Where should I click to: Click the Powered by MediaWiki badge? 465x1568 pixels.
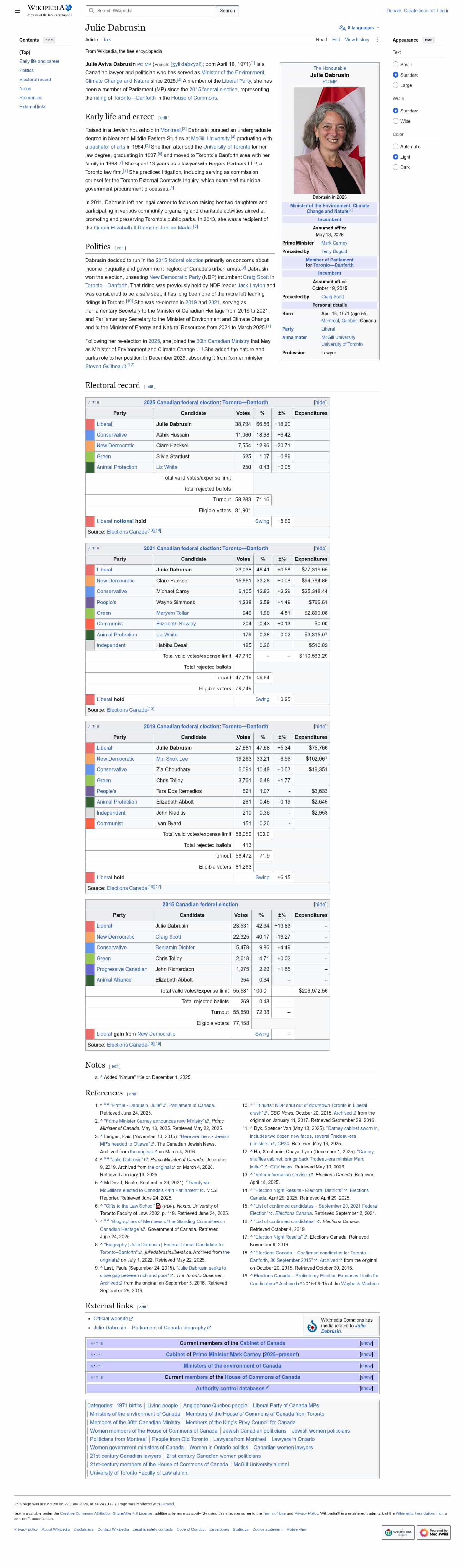point(434,1532)
